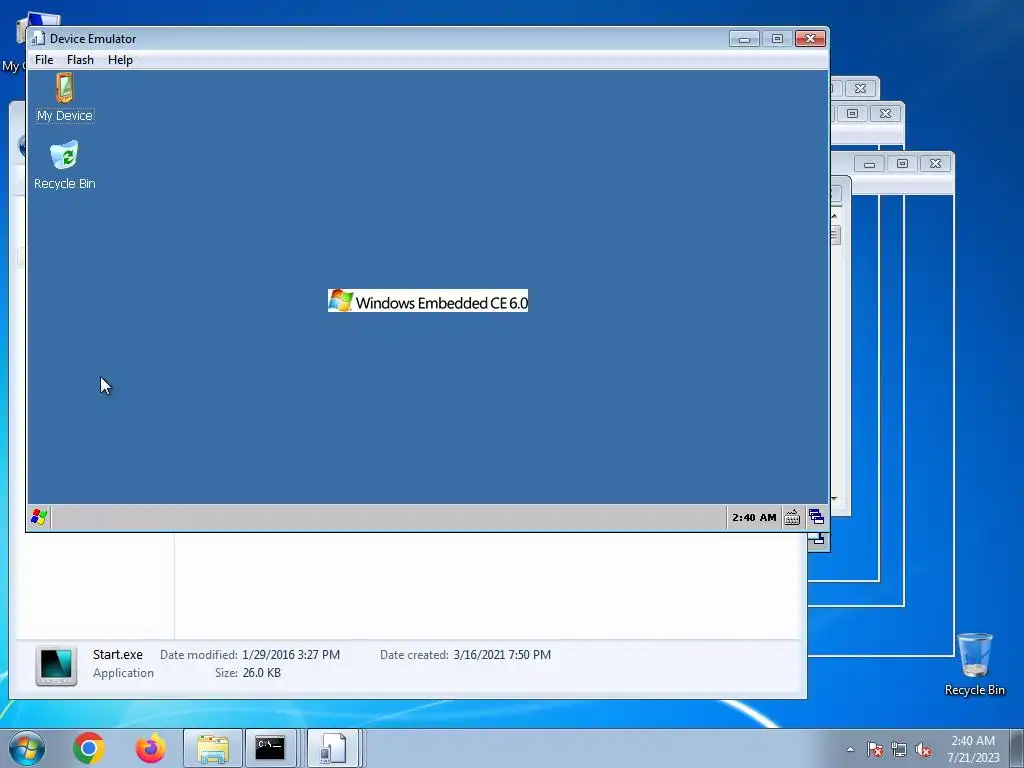
Task: Maximize the Device Emulator window
Action: [x=777, y=39]
